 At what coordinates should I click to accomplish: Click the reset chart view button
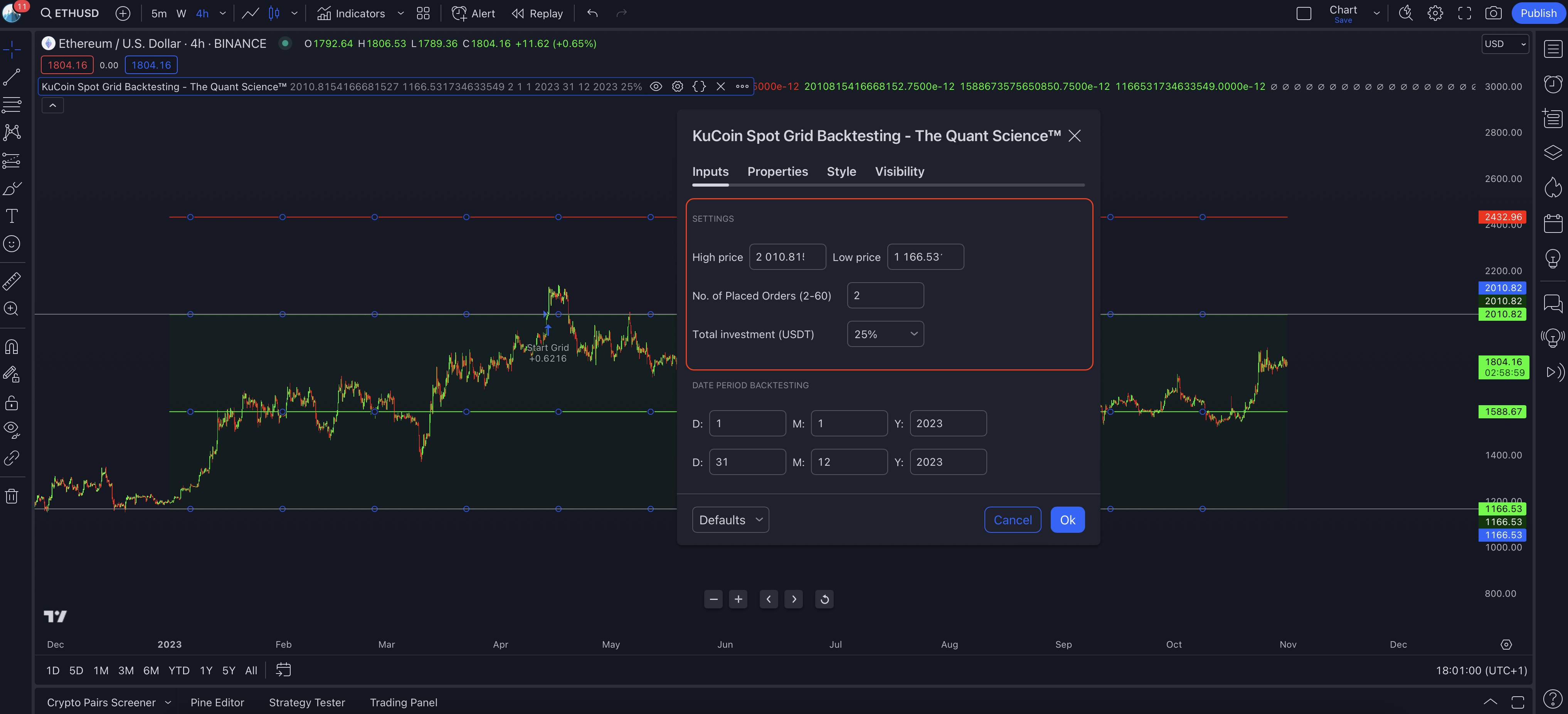(824, 599)
